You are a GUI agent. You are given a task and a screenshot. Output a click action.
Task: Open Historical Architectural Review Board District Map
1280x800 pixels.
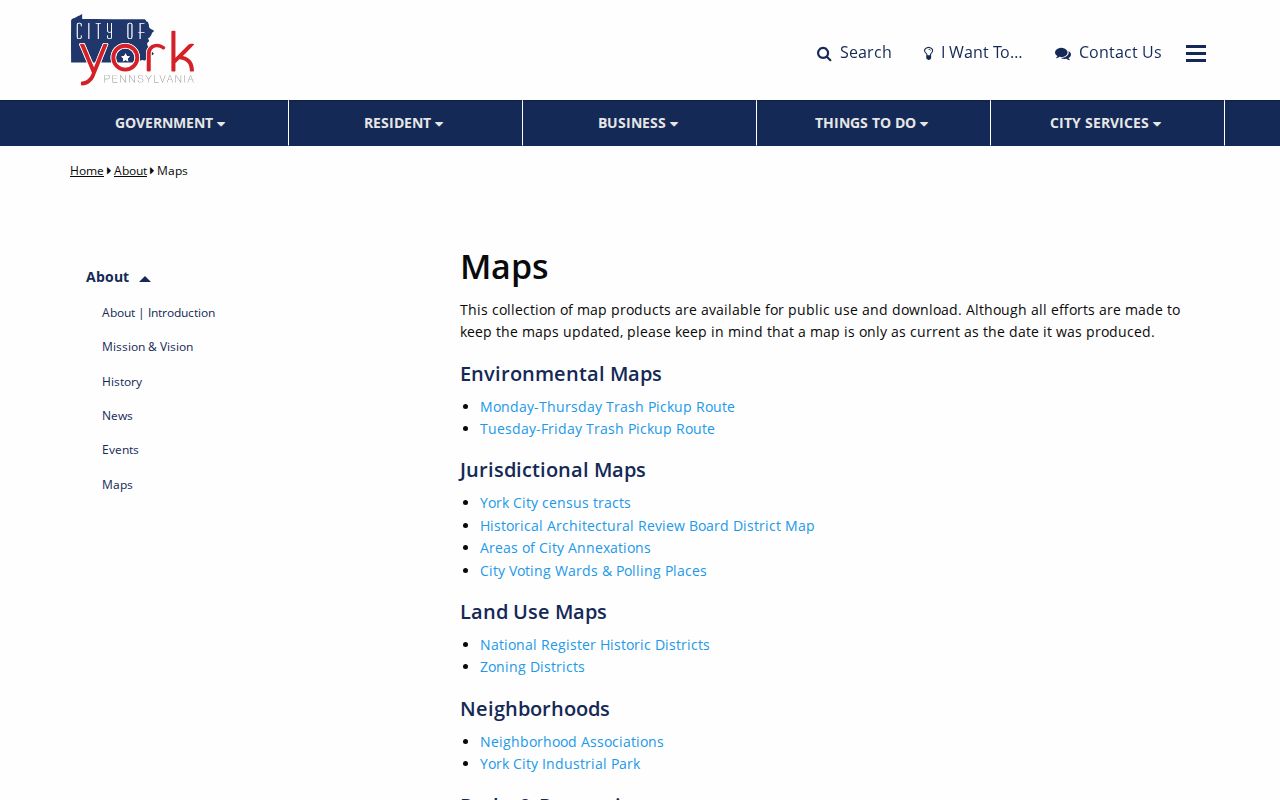[x=647, y=526]
